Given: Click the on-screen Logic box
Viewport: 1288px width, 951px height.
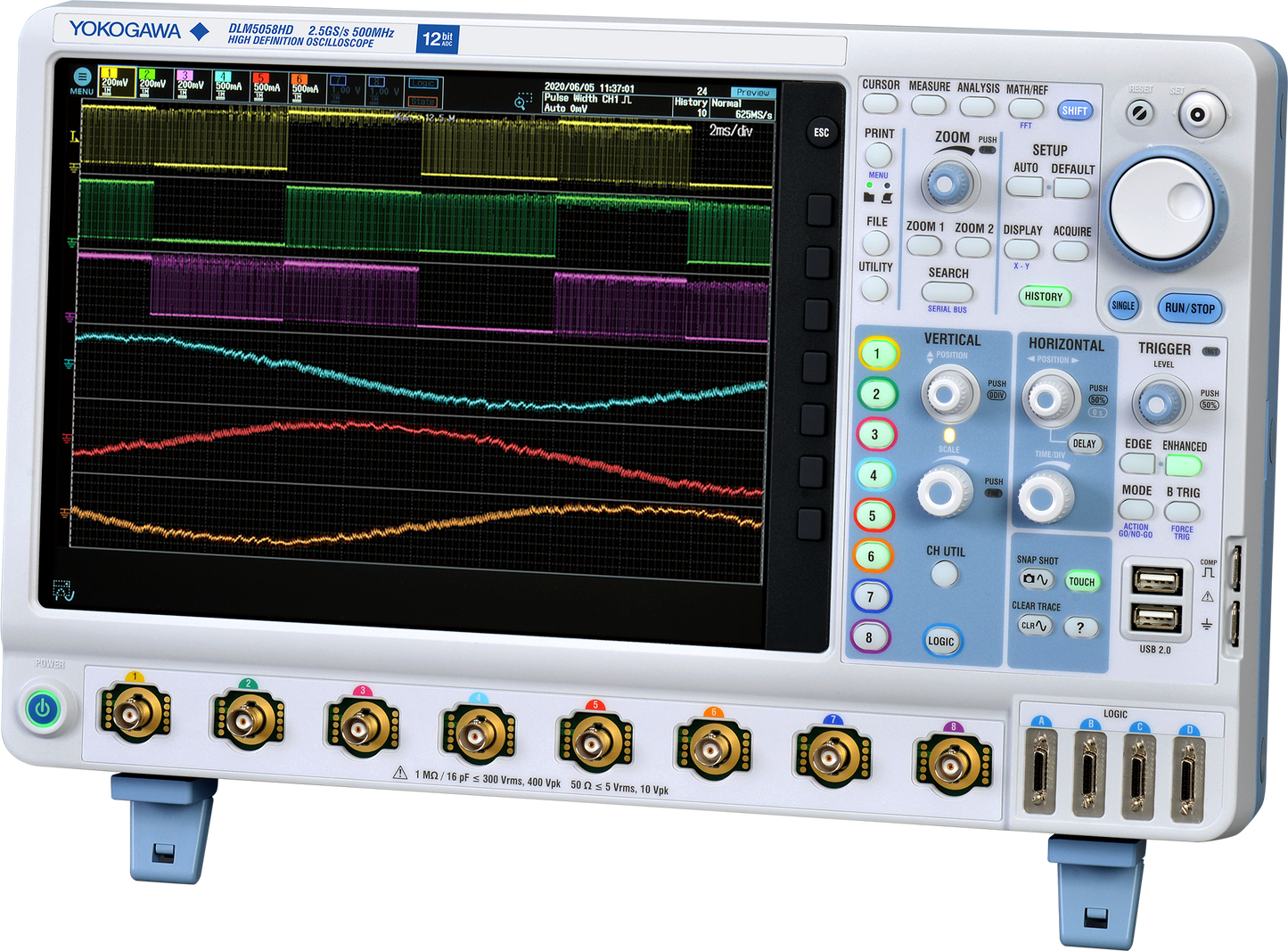Looking at the screenshot, I should [x=424, y=84].
